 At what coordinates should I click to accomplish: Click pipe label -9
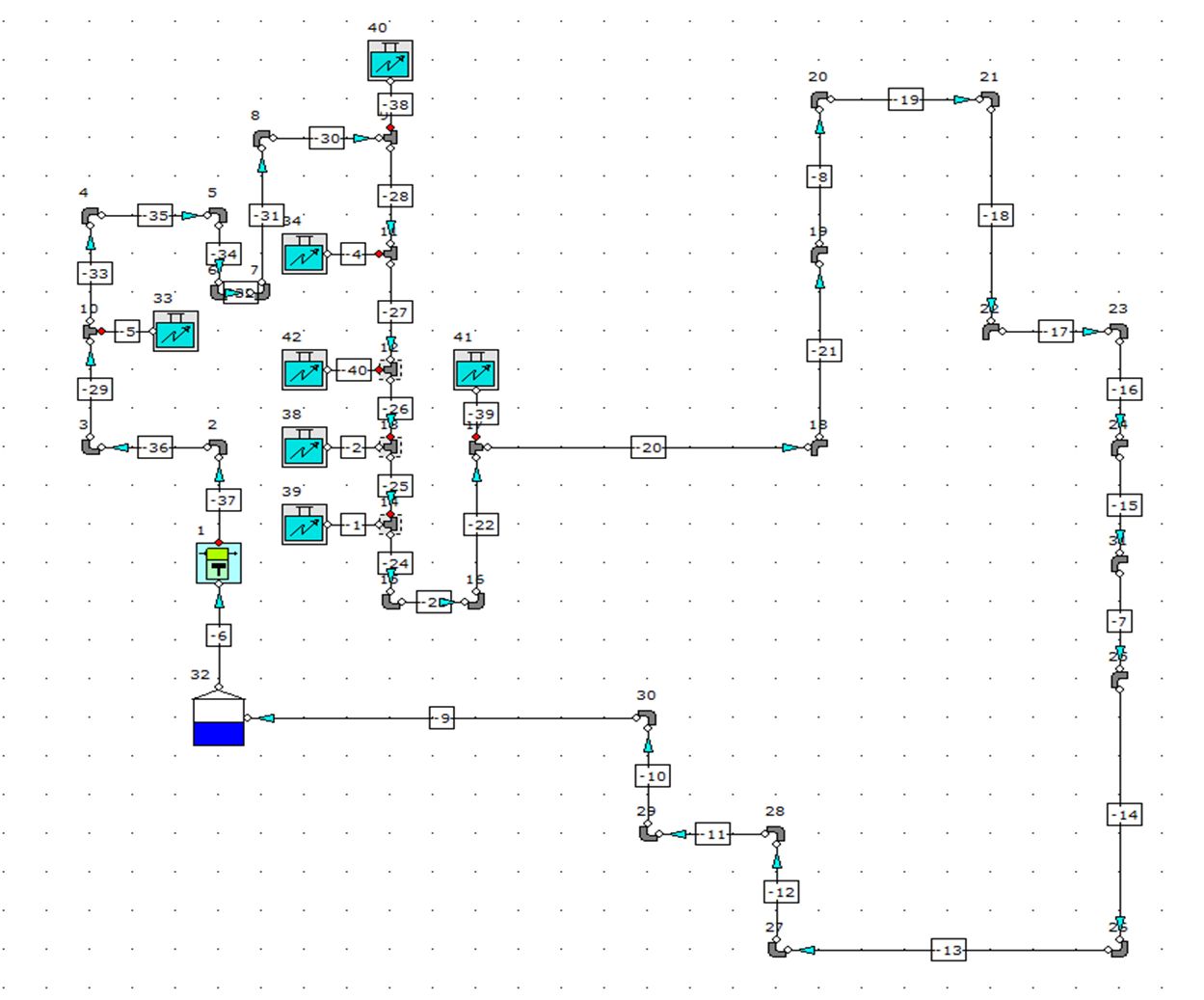[441, 717]
